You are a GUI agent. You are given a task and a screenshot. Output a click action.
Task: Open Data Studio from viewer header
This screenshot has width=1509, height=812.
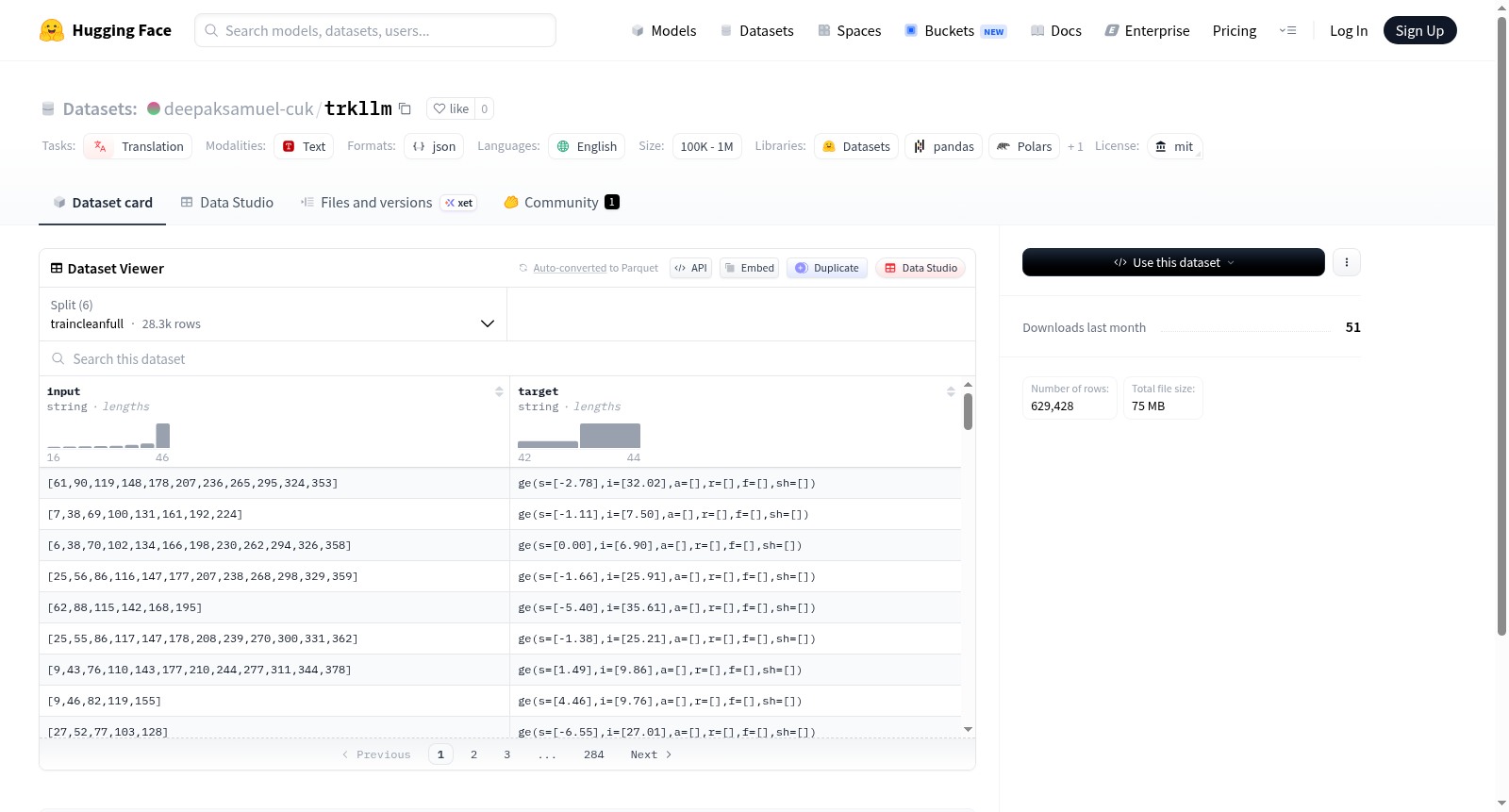pyautogui.click(x=920, y=268)
